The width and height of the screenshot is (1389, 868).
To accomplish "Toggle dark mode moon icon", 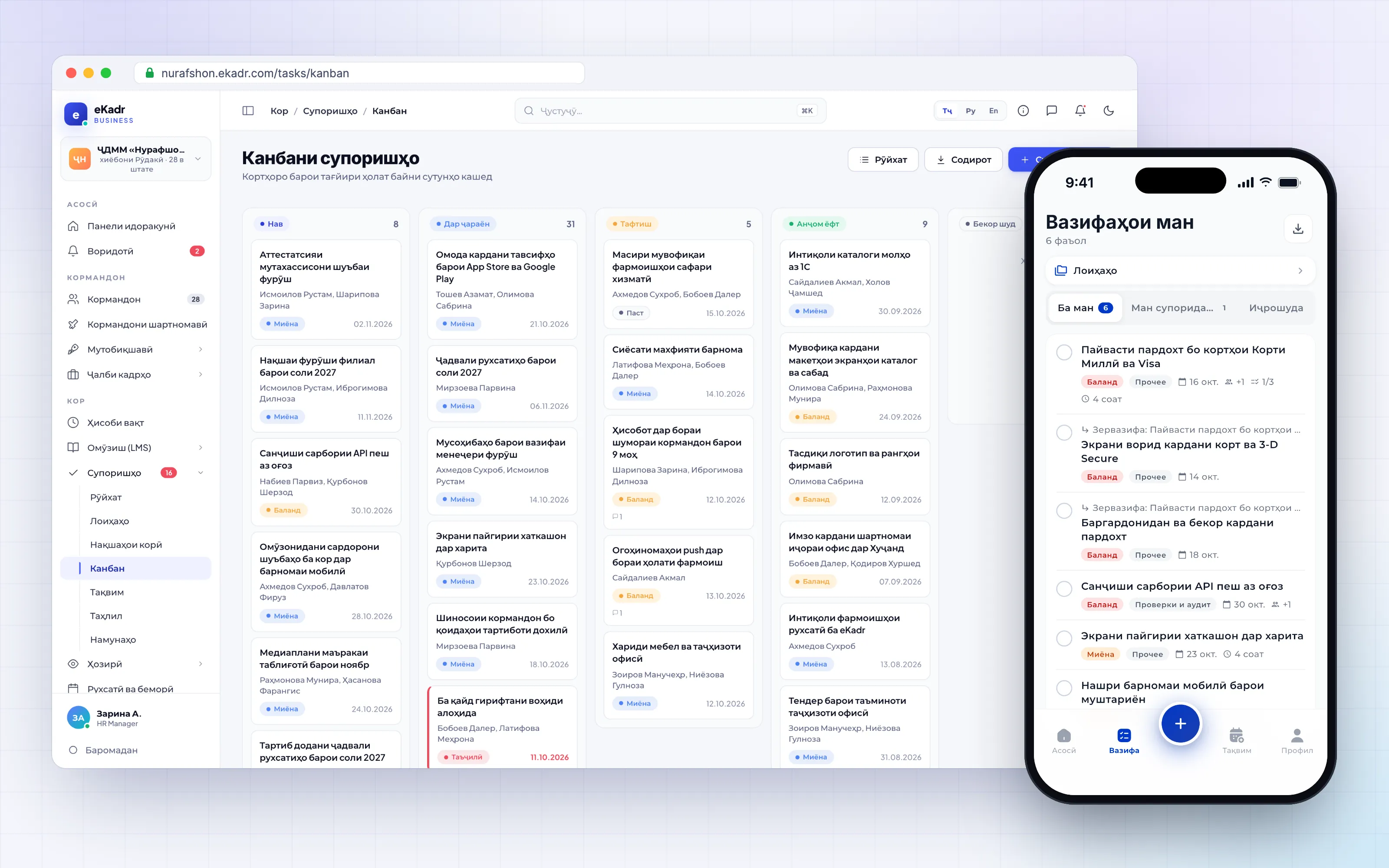I will tap(1108, 111).
